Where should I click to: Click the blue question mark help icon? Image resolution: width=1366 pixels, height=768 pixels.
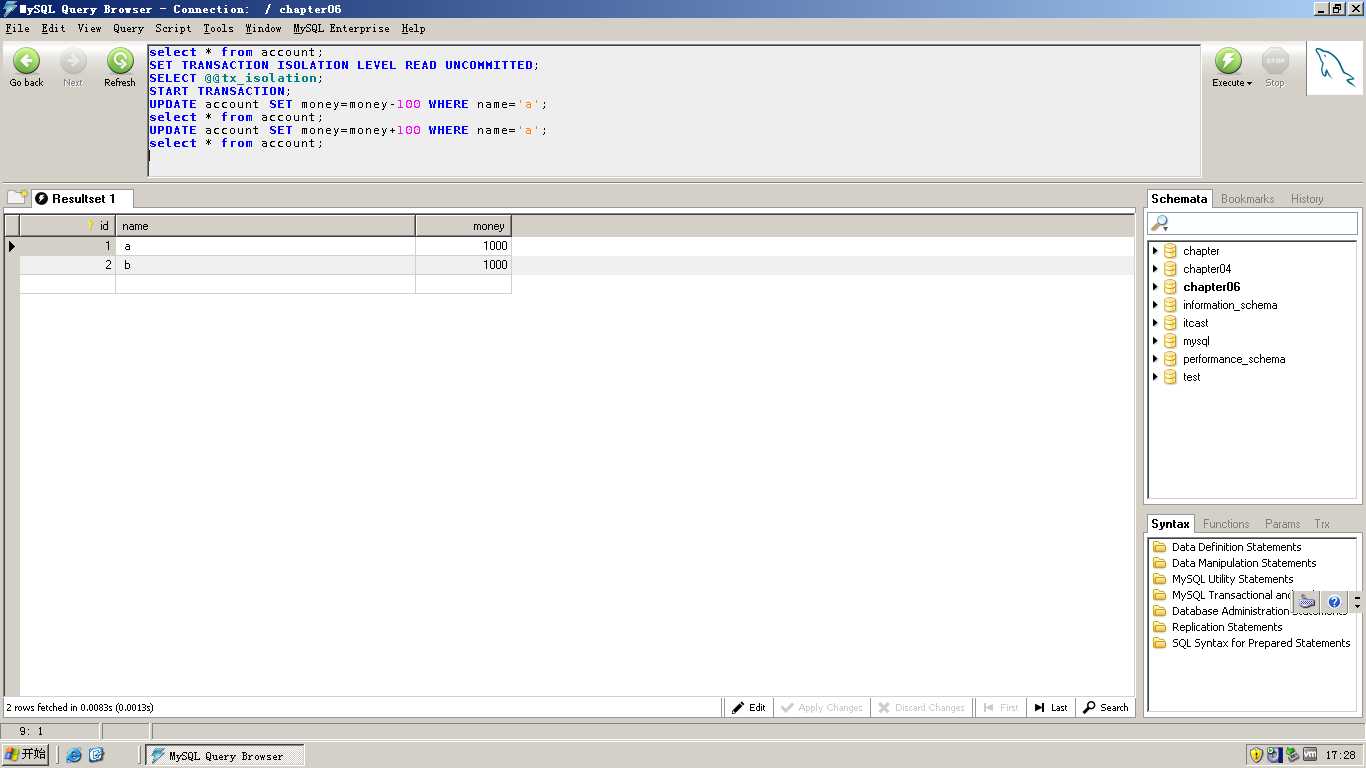pyautogui.click(x=1334, y=602)
